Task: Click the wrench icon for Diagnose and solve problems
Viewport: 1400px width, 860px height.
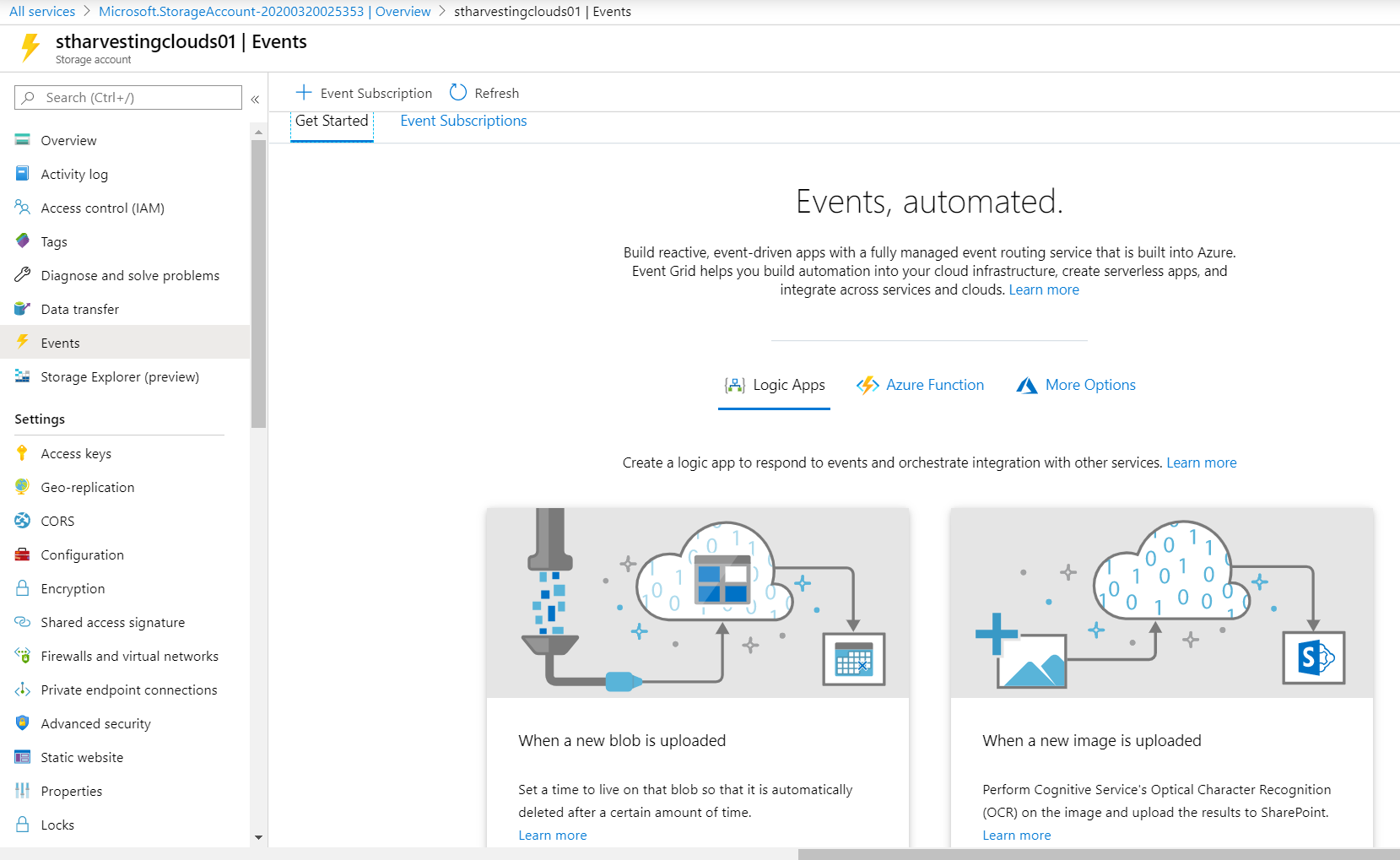Action: tap(23, 275)
